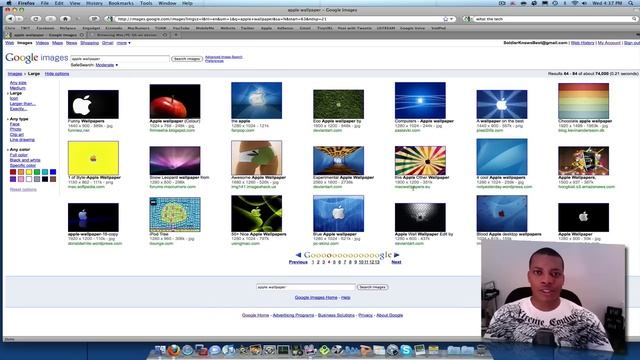
Task: Switch to the second browser tab
Action: pos(129,35)
